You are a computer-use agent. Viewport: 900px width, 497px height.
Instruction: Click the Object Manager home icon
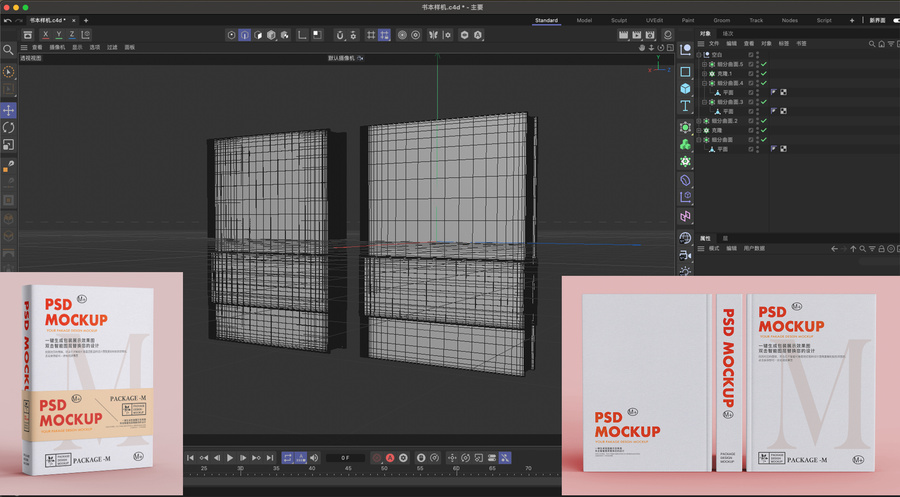[x=882, y=44]
